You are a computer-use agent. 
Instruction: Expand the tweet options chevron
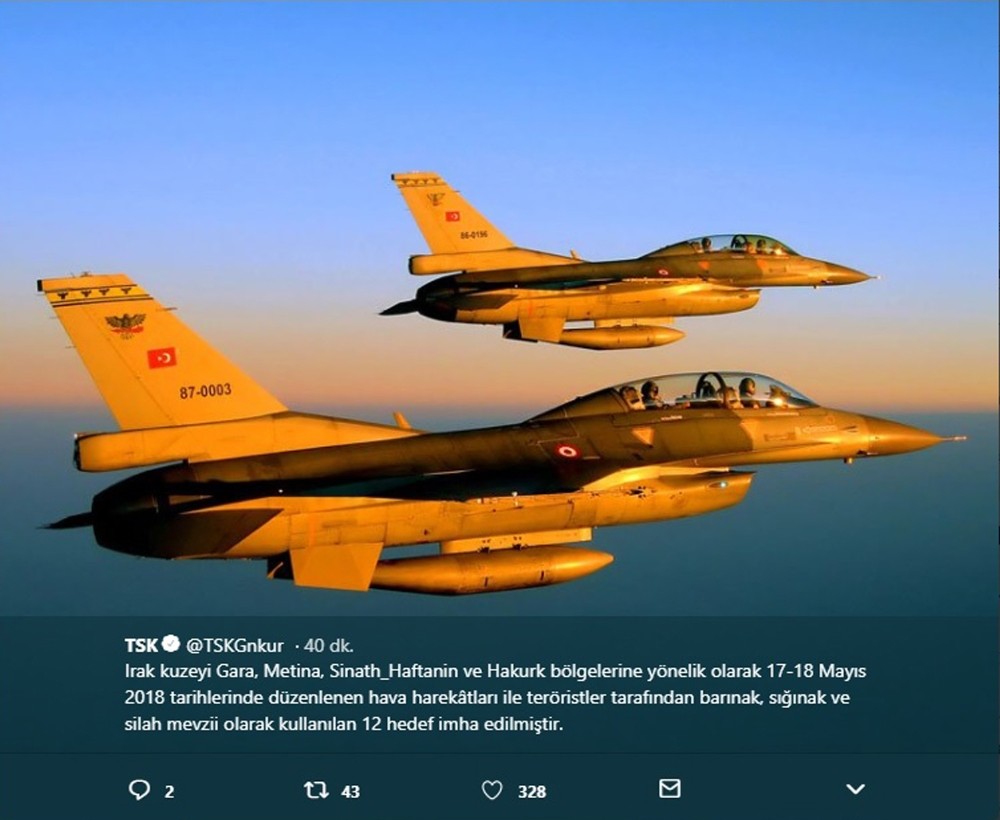[x=855, y=789]
